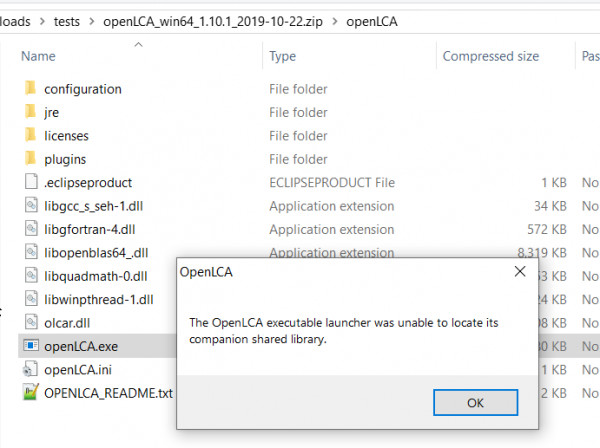This screenshot has height=448, width=600.
Task: Click the .eclipseproduct file icon
Action: click(31, 181)
